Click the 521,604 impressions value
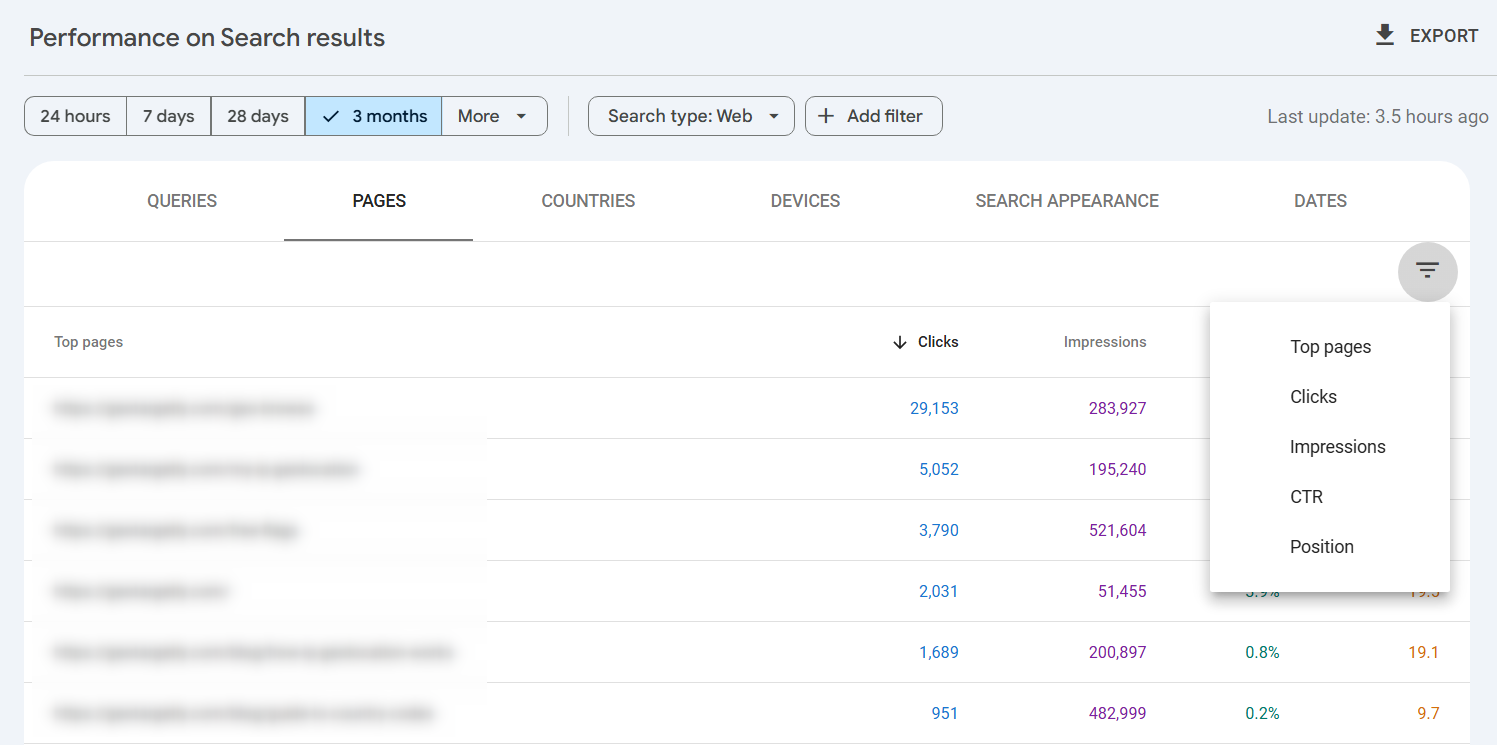The image size is (1497, 745). pos(1118,530)
